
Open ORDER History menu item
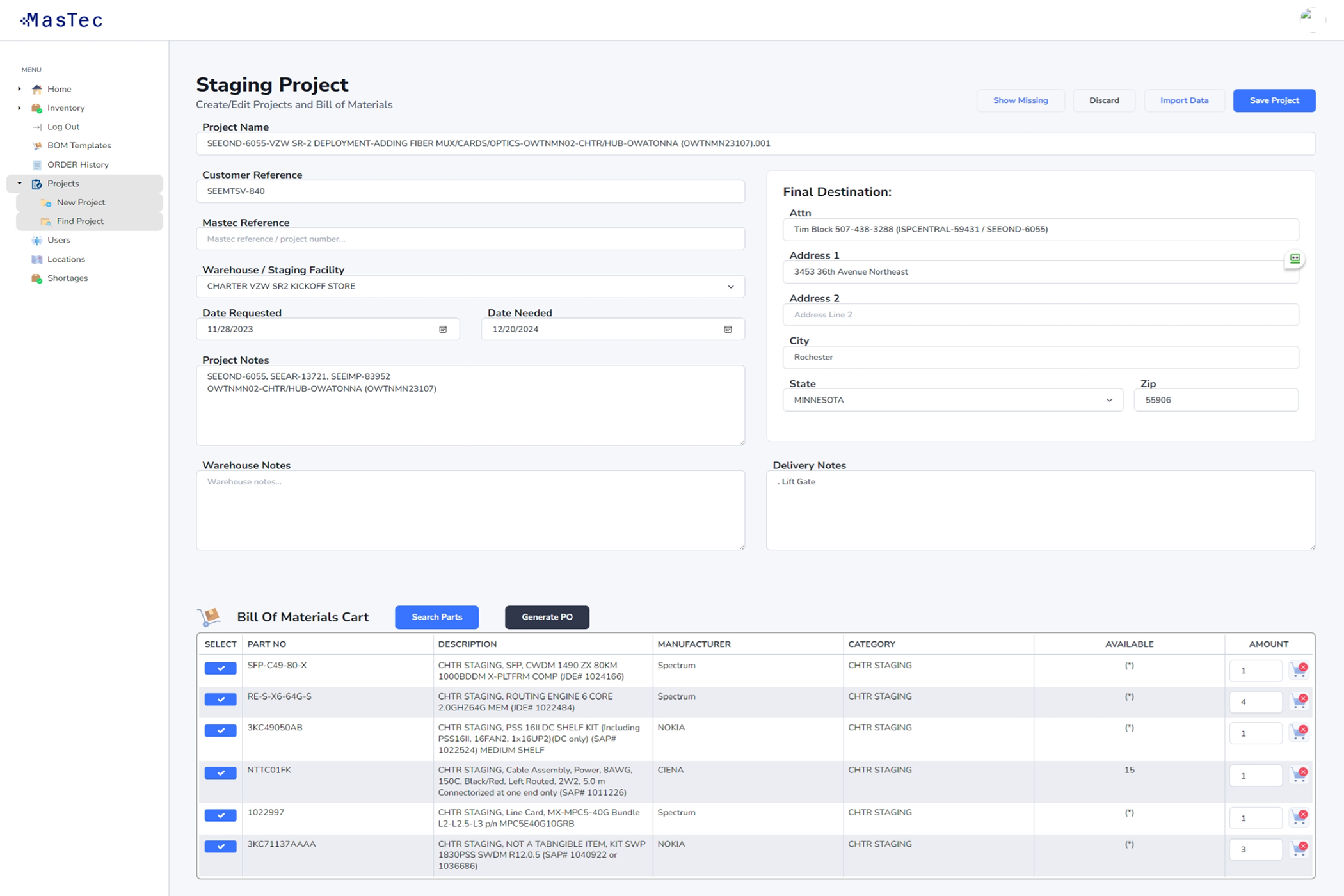coord(77,165)
